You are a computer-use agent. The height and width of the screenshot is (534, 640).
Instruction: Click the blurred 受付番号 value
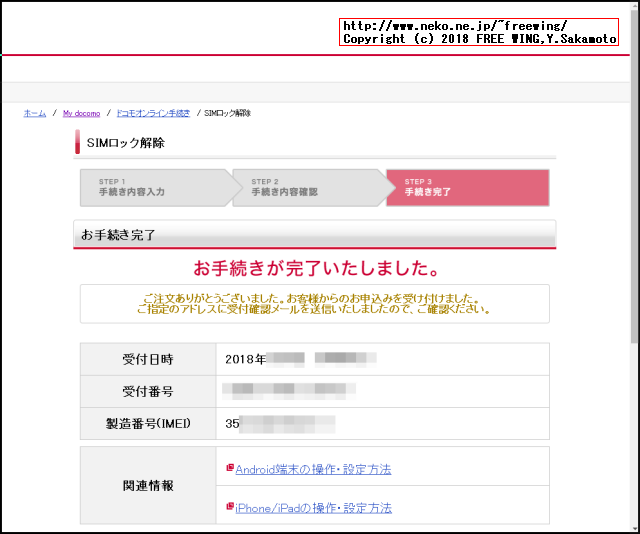pyautogui.click(x=289, y=391)
